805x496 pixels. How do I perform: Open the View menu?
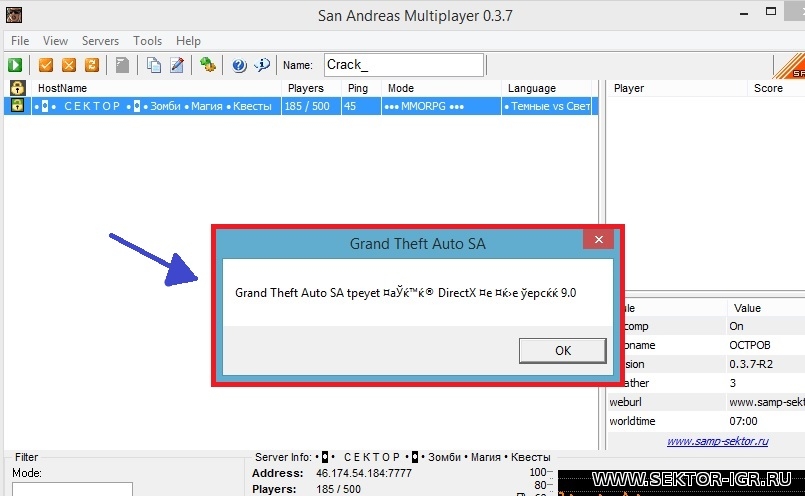pyautogui.click(x=55, y=41)
